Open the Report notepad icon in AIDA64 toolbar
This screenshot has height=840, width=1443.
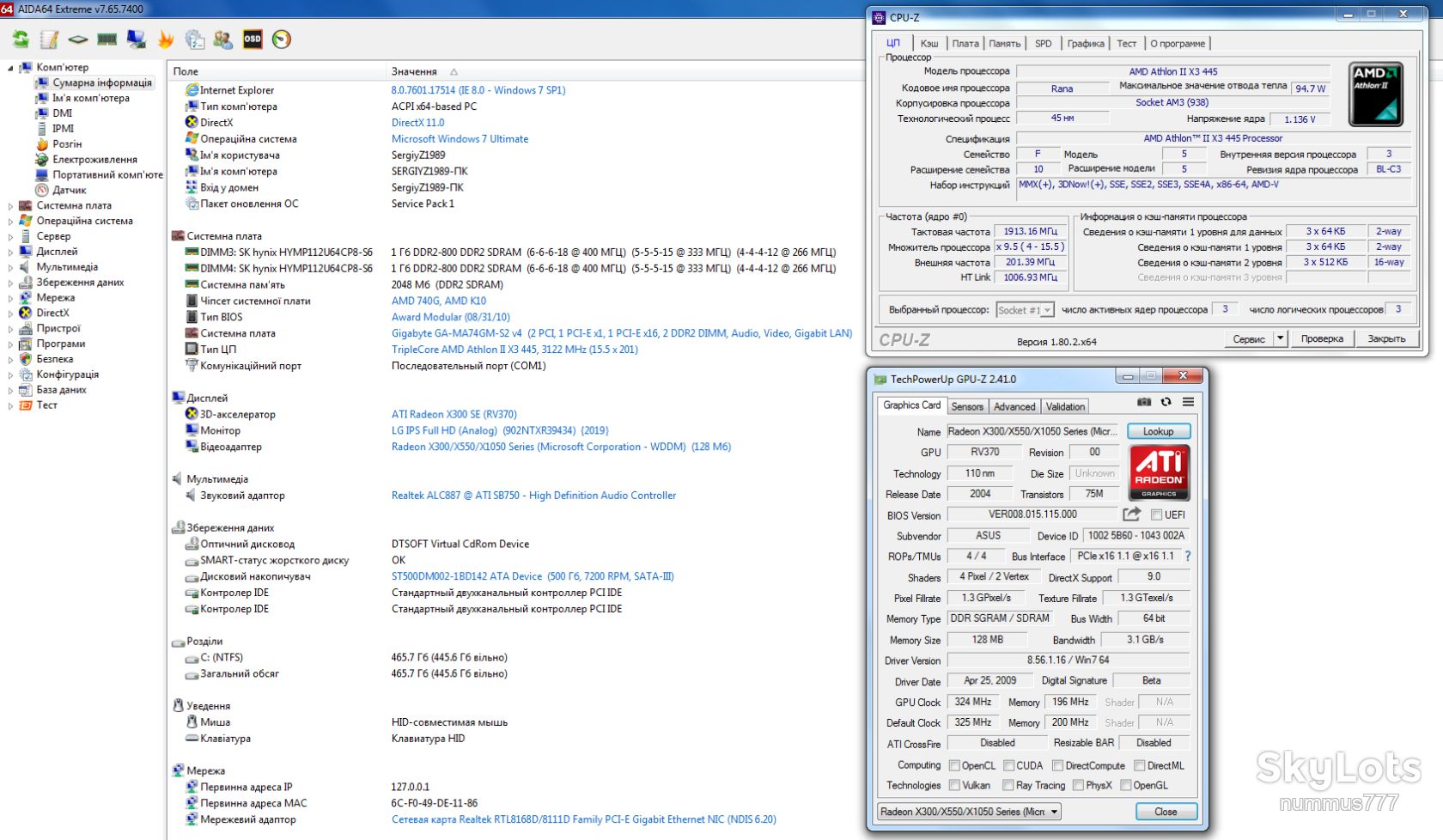(49, 40)
